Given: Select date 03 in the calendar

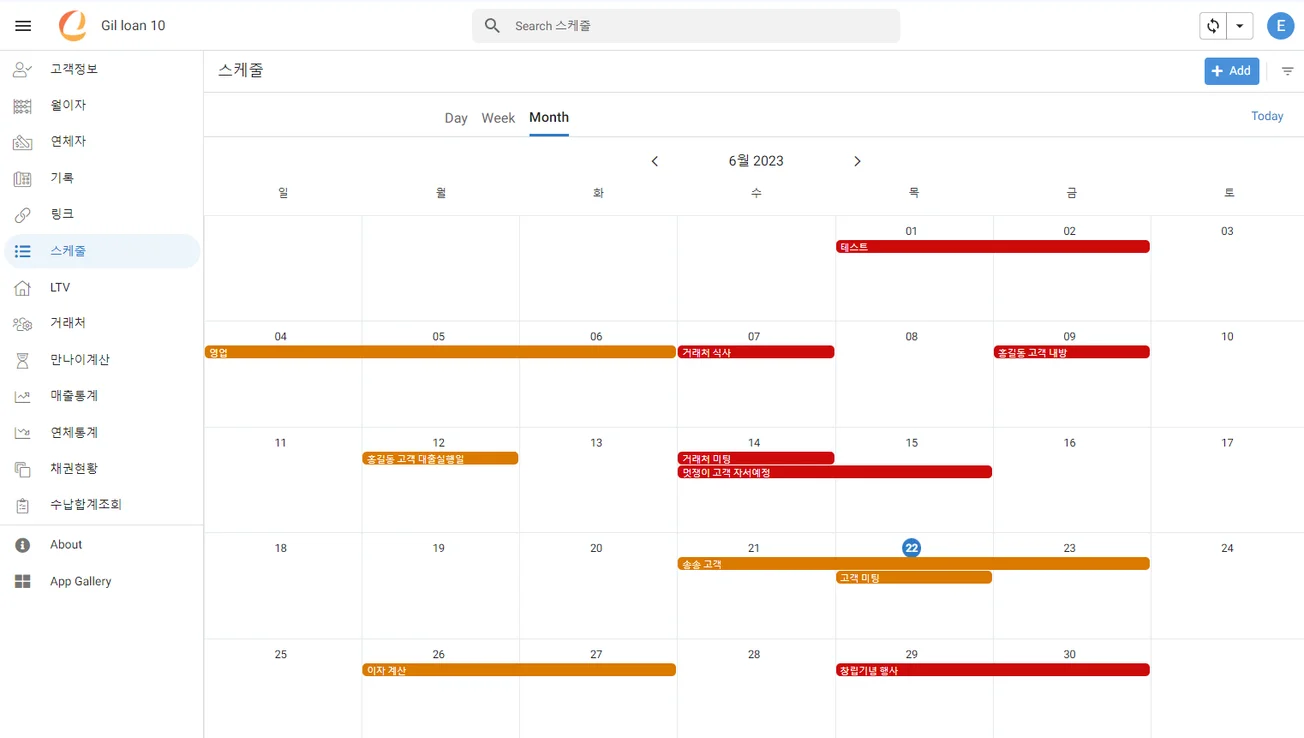Looking at the screenshot, I should (x=1227, y=231).
